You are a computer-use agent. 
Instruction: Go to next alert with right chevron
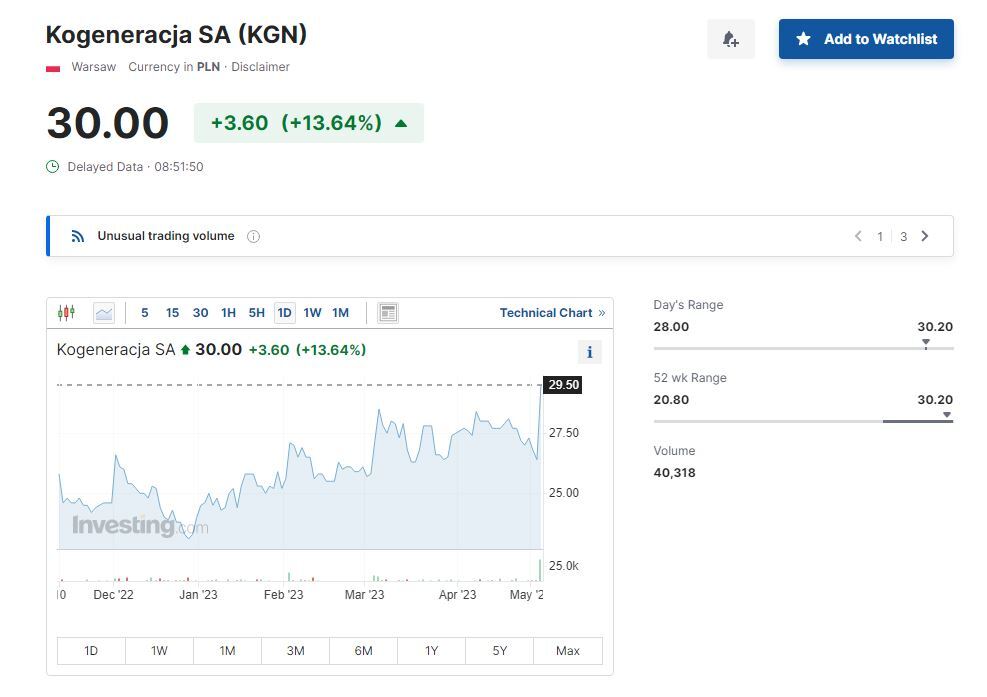[x=924, y=237]
